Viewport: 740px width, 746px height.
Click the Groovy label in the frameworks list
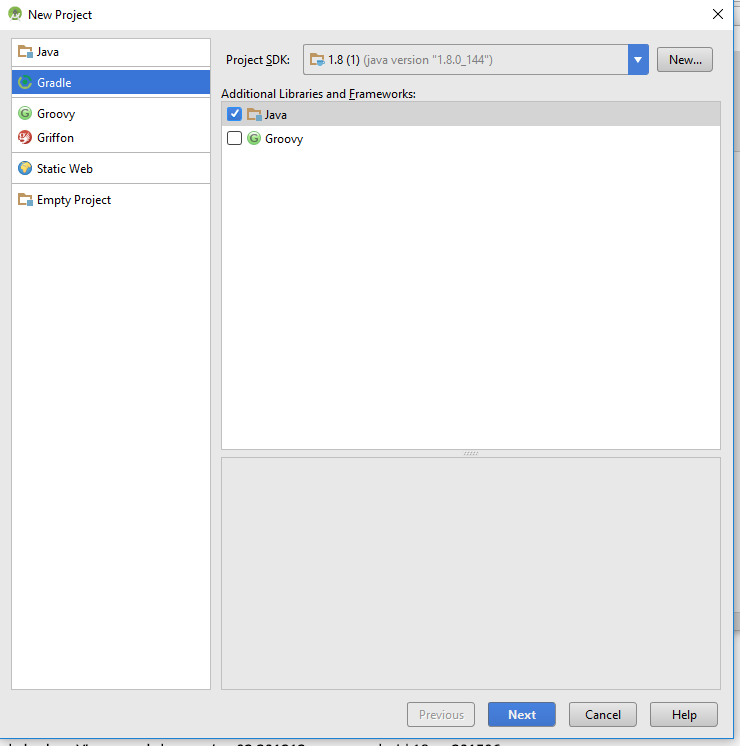point(284,139)
